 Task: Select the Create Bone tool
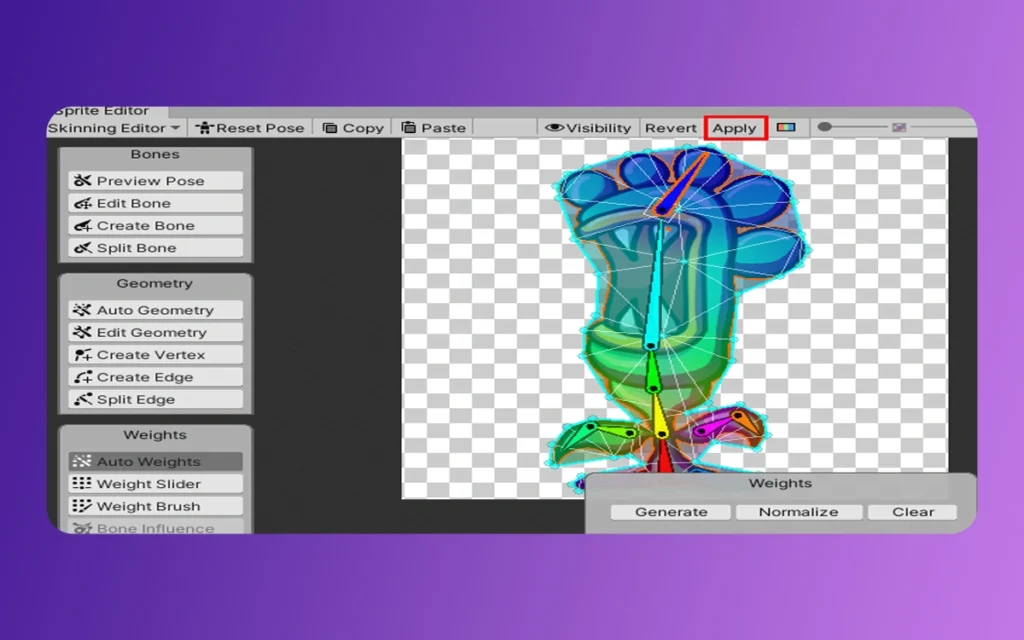point(153,225)
